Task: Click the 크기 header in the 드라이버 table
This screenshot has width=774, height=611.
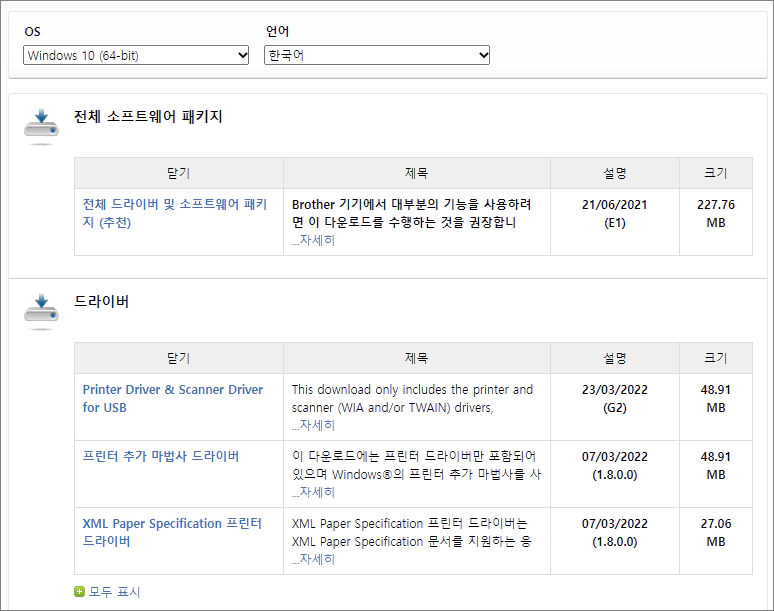Action: tap(716, 358)
